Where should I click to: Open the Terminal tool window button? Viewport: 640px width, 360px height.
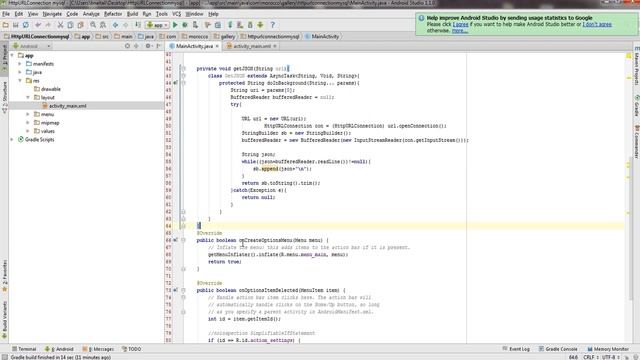coord(24,349)
